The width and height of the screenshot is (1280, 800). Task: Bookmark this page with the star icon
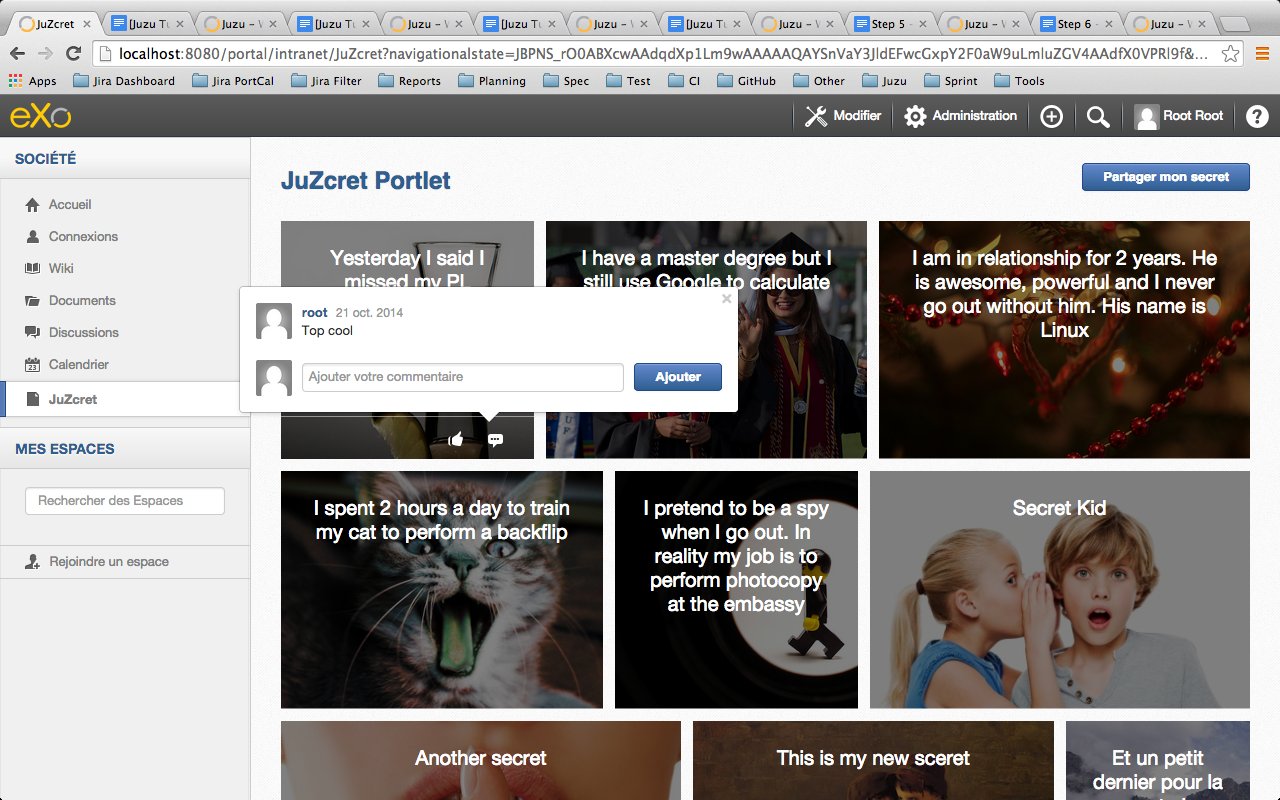click(x=1231, y=54)
